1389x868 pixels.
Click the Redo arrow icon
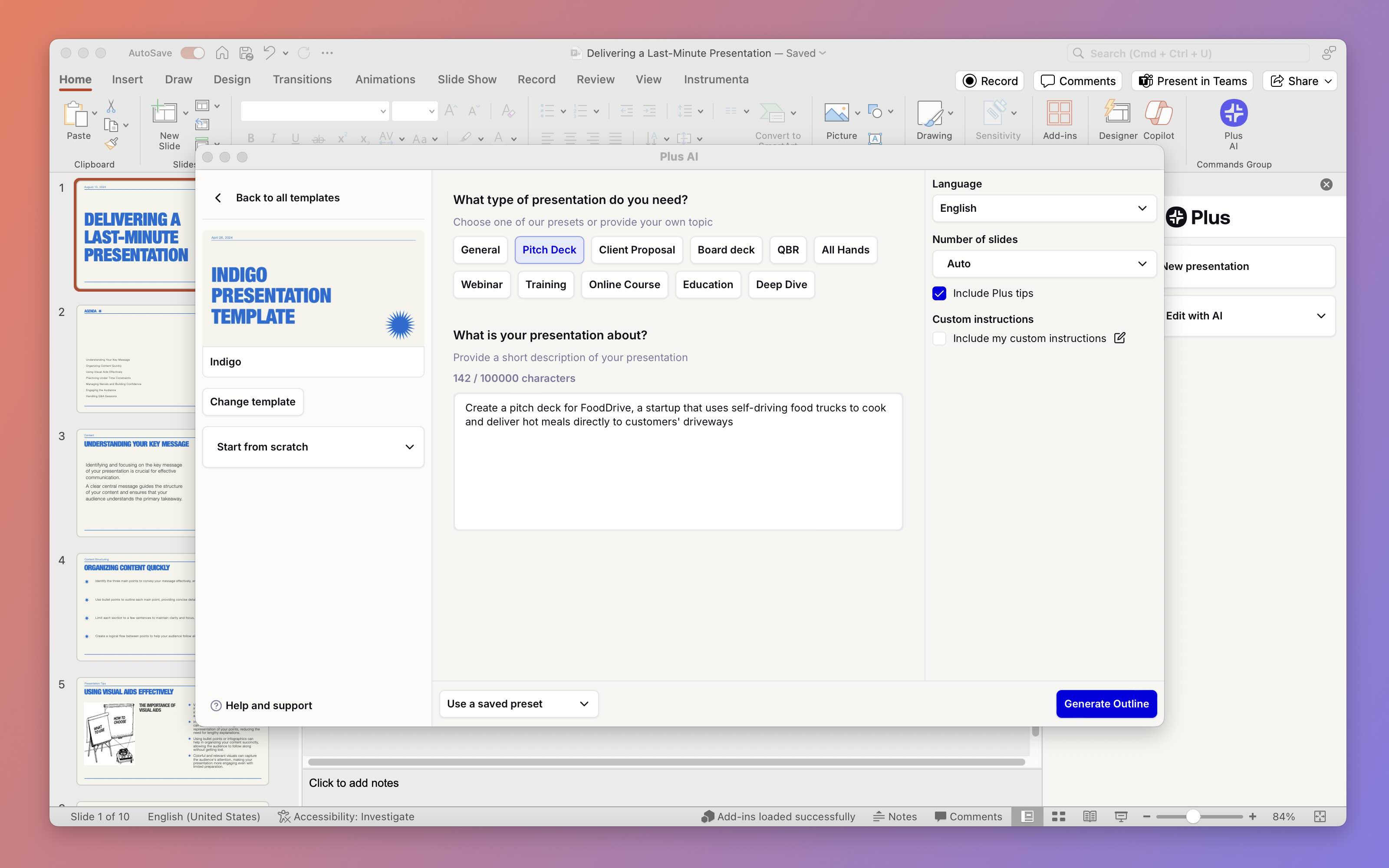click(x=304, y=53)
